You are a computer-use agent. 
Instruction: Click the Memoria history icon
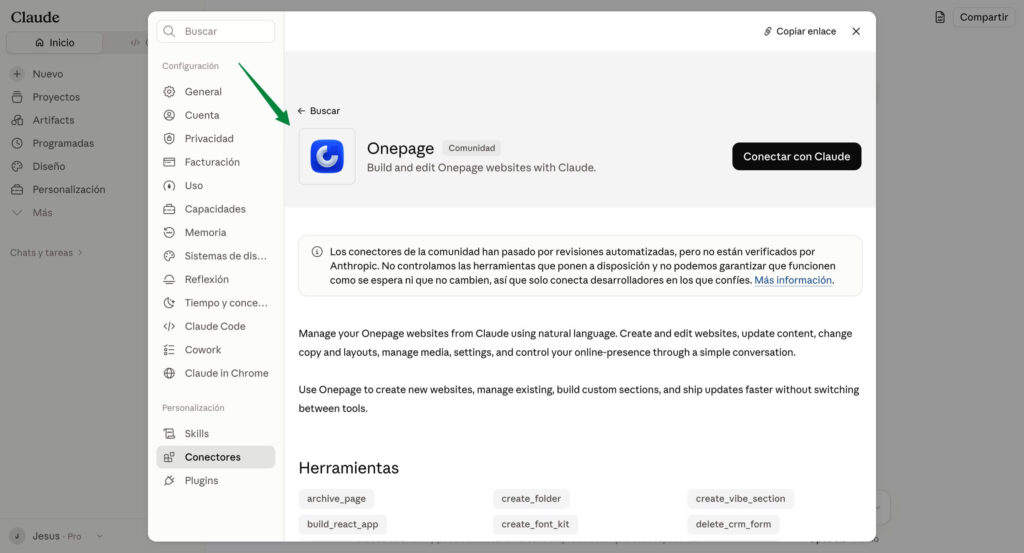[169, 232]
